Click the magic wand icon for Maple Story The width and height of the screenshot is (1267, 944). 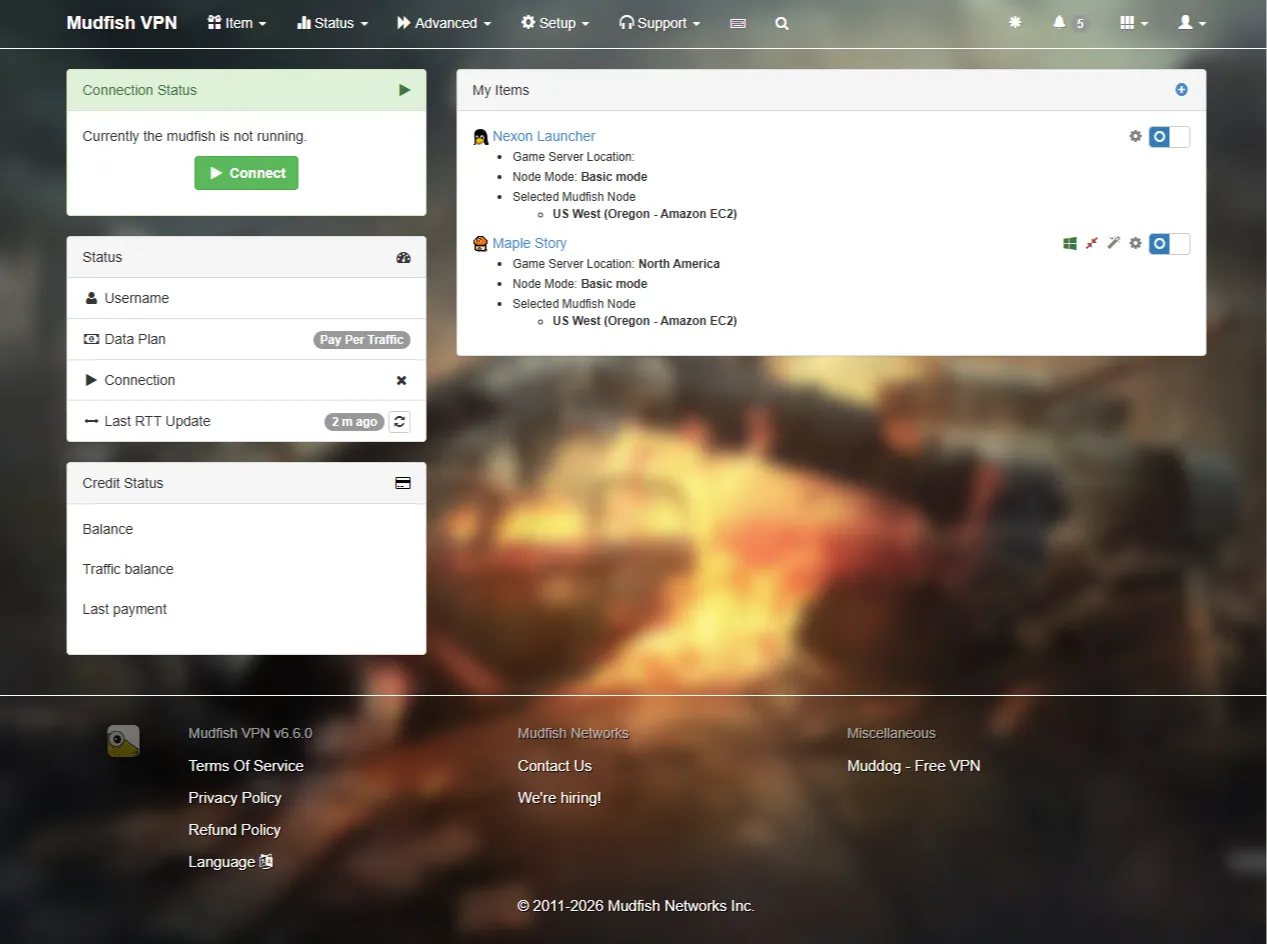[1114, 243]
